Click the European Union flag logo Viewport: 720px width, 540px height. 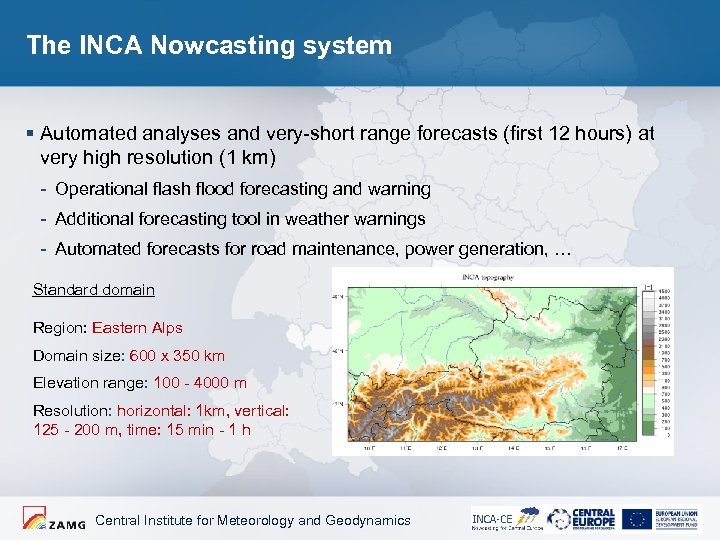pos(637,519)
